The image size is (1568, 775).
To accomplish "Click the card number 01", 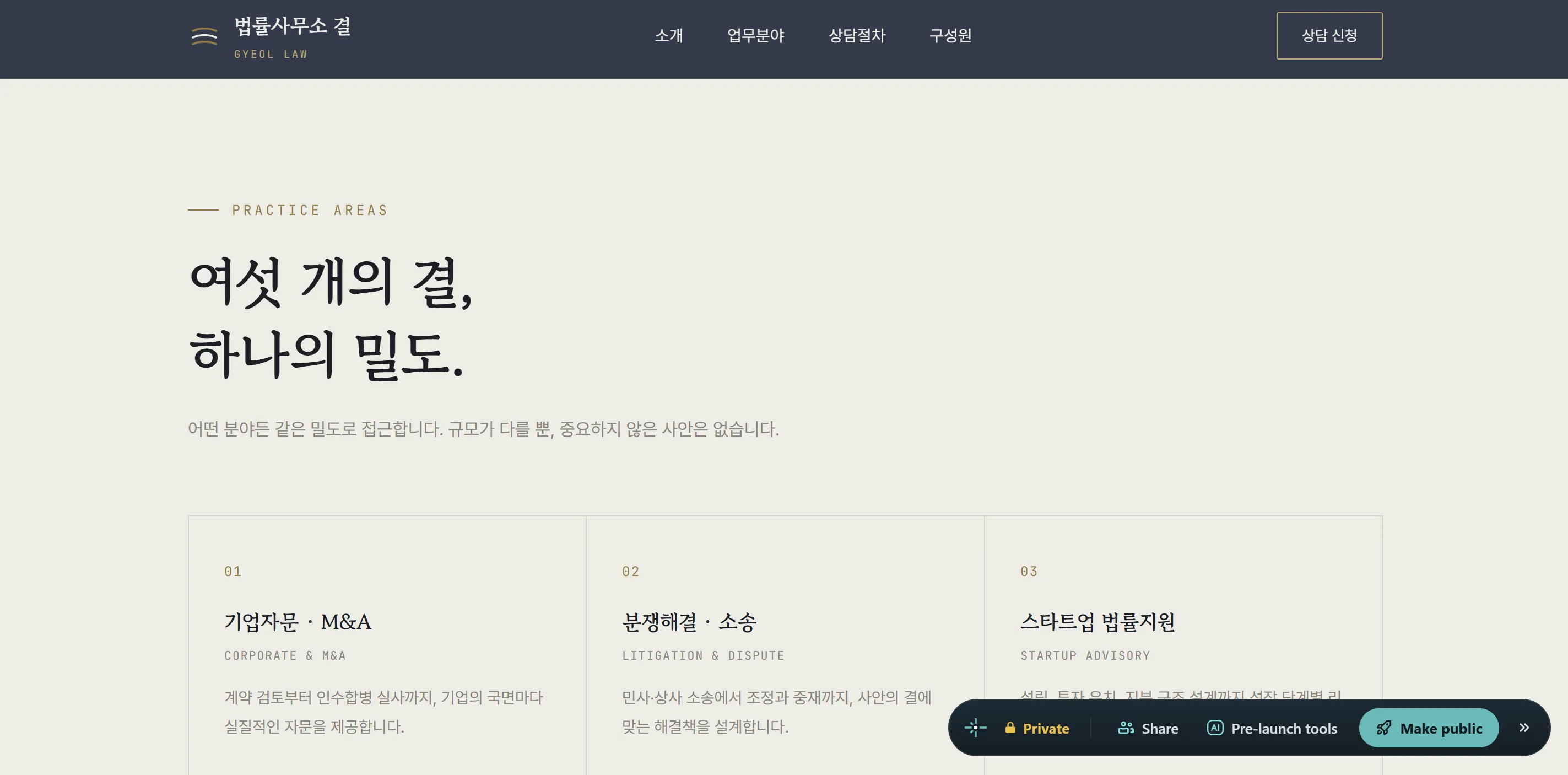I will pos(233,571).
